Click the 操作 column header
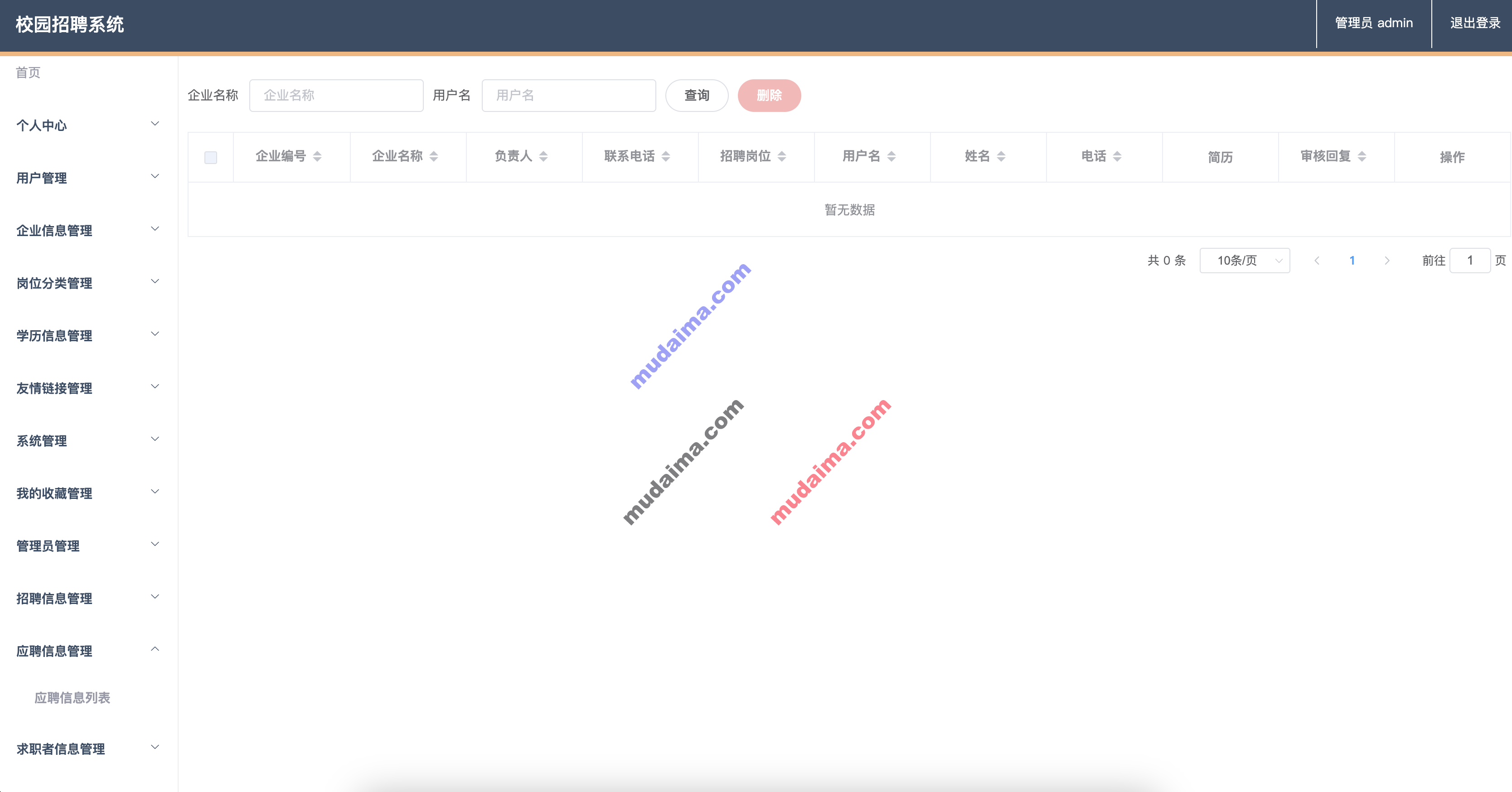1512x792 pixels. (1452, 157)
